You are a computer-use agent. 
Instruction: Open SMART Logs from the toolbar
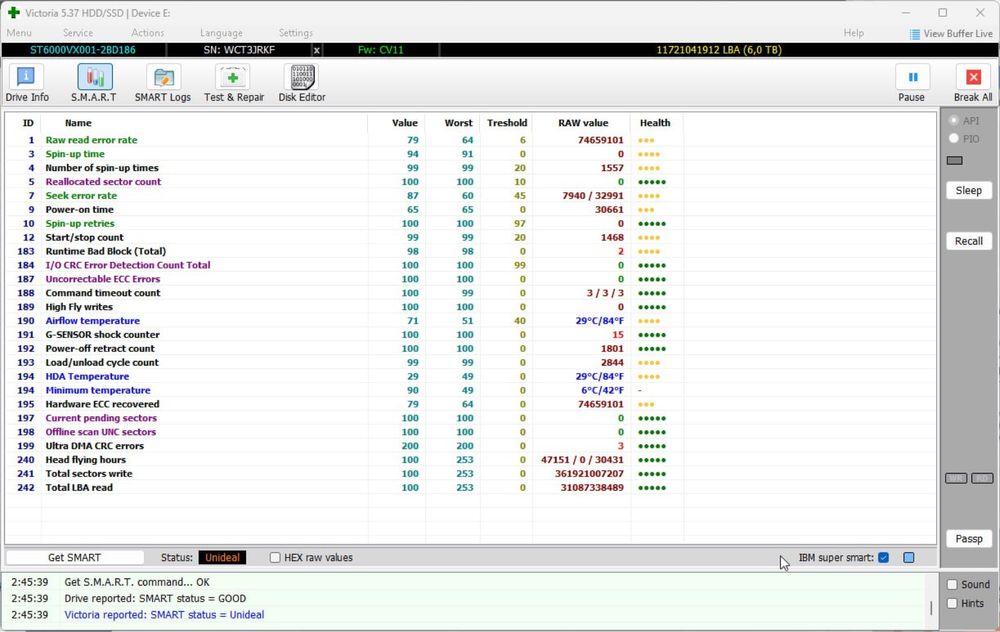click(x=162, y=82)
